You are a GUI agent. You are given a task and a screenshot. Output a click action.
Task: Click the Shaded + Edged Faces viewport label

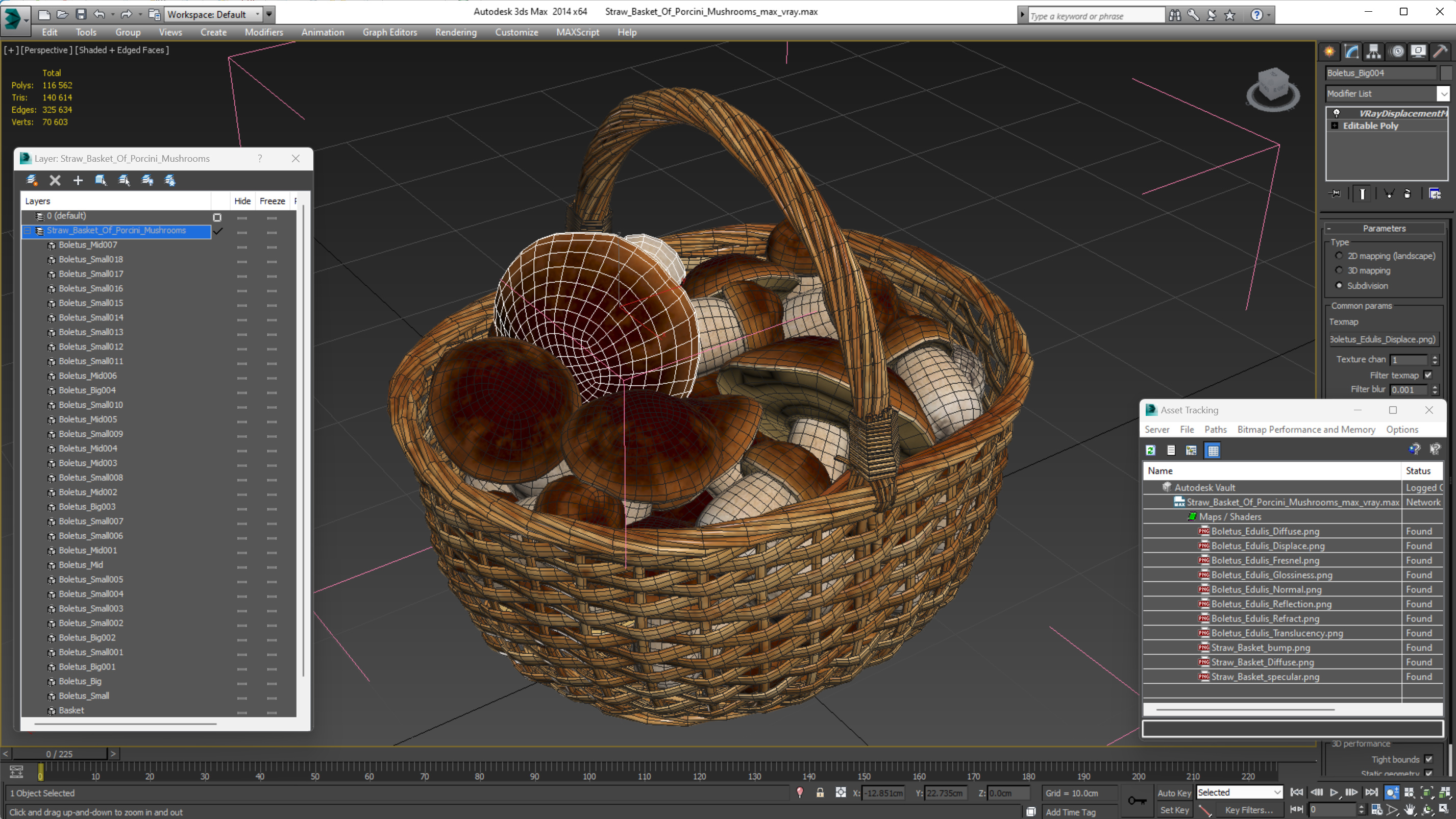(x=121, y=49)
